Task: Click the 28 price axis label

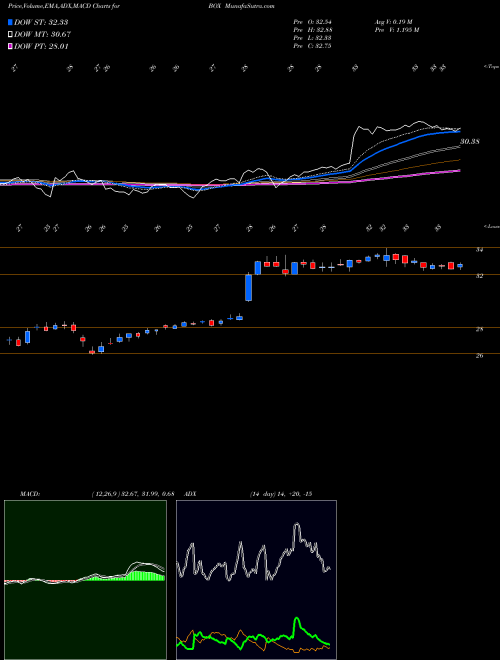Action: (479, 330)
